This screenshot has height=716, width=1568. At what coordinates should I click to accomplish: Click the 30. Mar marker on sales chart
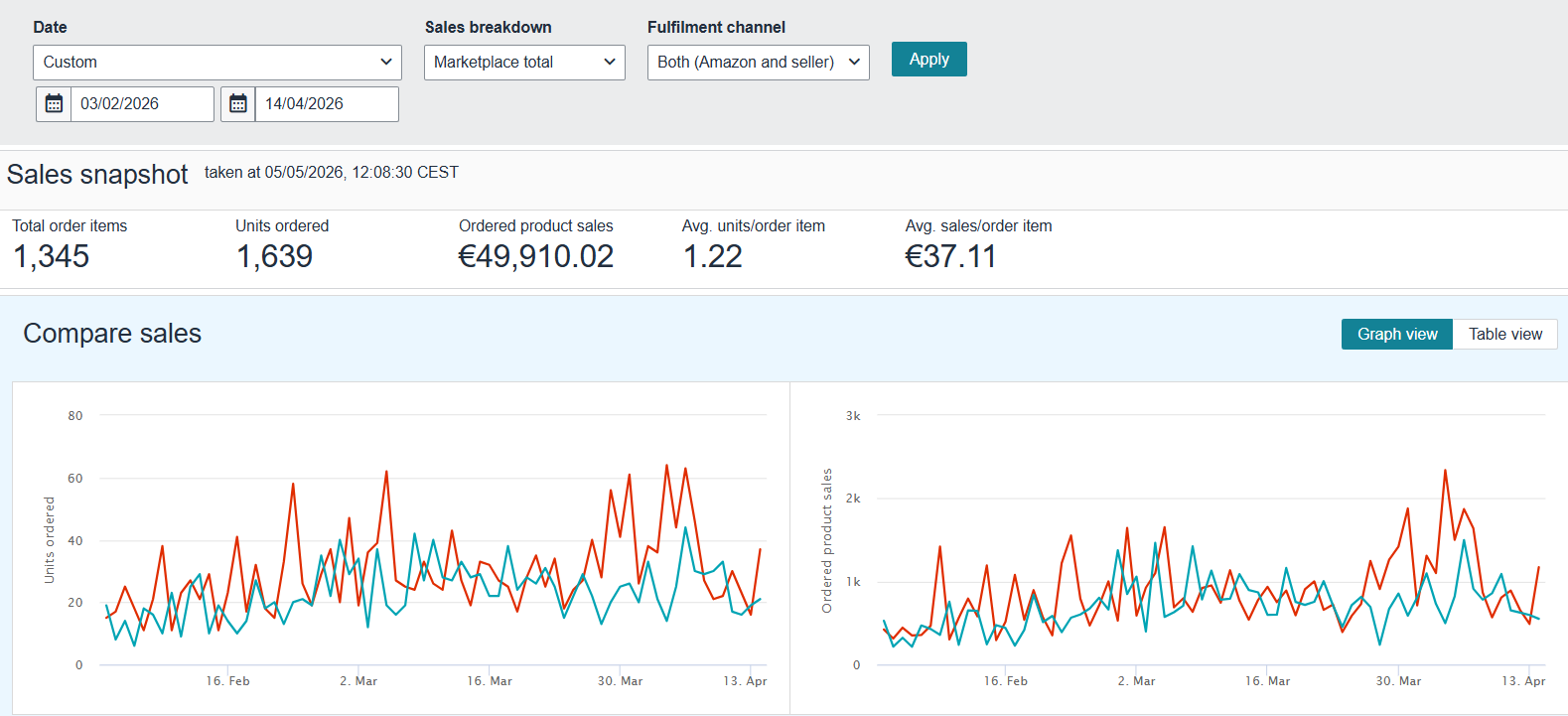1398,681
